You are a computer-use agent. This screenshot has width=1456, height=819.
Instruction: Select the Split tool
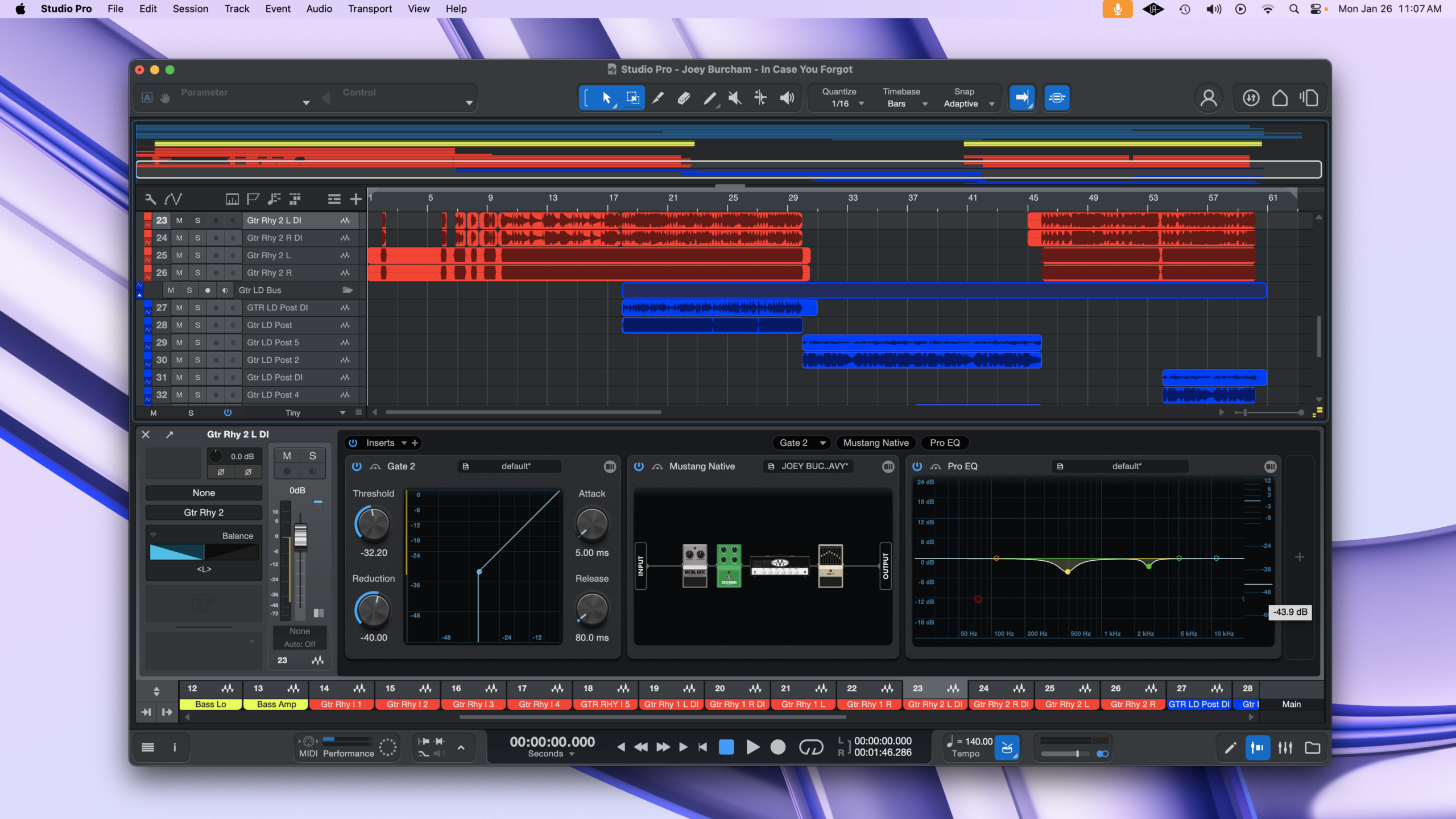coord(657,97)
